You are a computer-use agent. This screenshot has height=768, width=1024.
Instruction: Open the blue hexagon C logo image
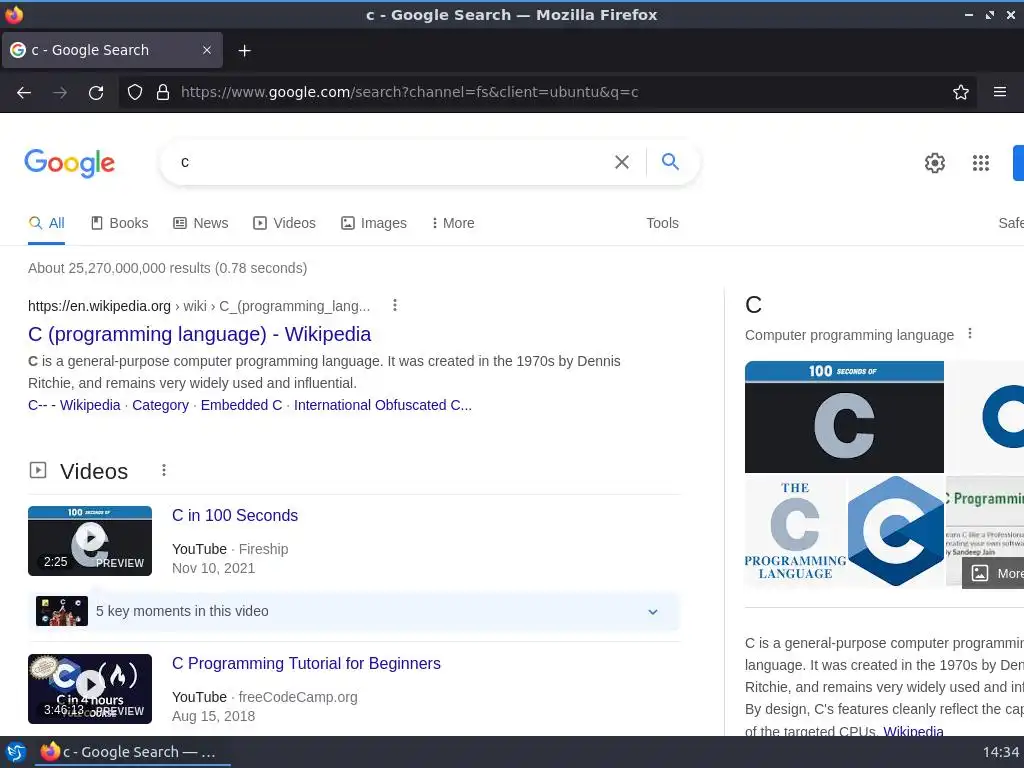coord(895,531)
